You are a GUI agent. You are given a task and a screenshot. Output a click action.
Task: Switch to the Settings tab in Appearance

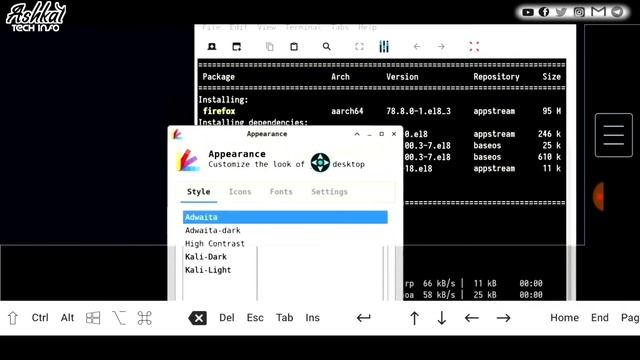pos(329,192)
